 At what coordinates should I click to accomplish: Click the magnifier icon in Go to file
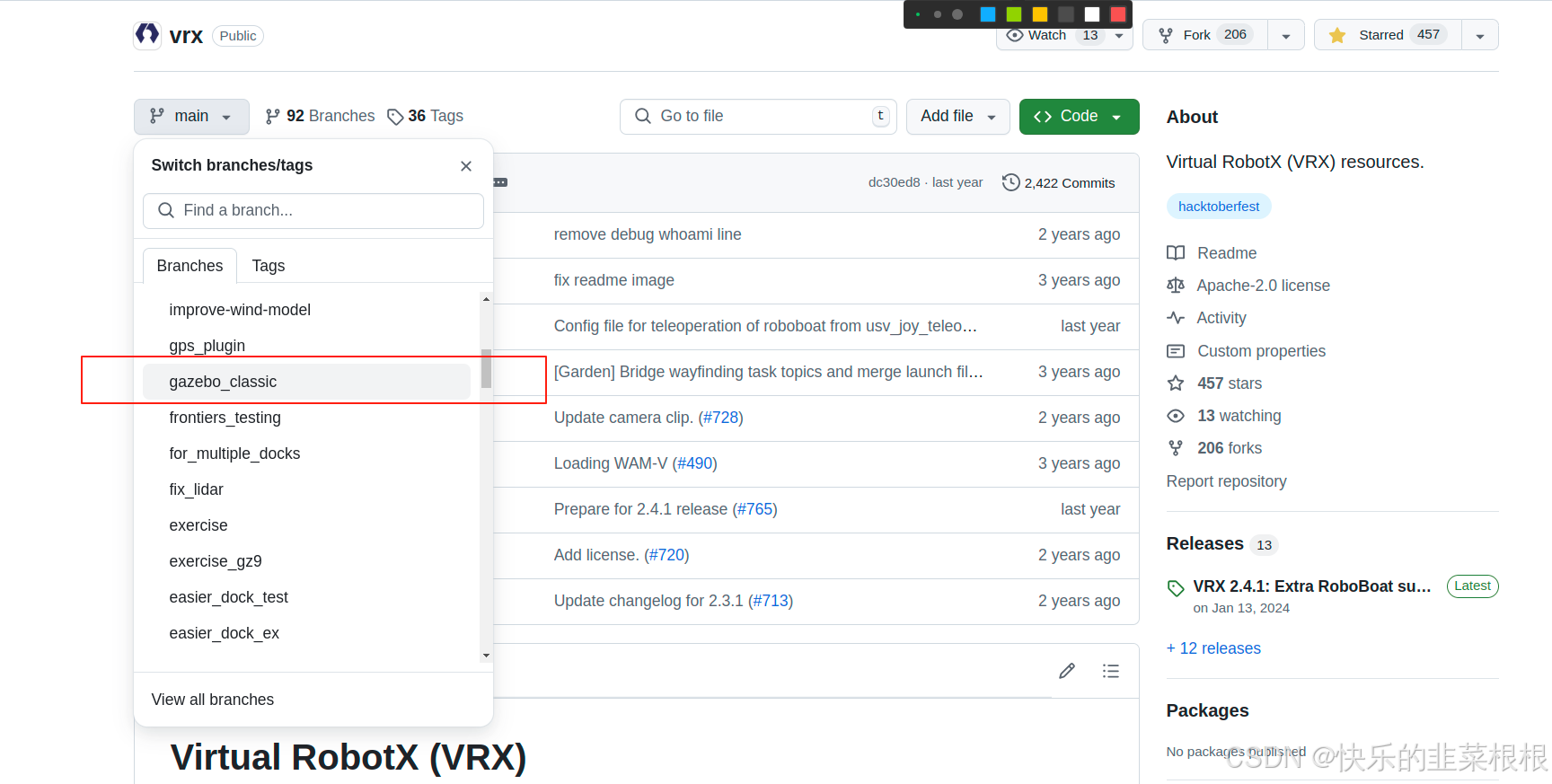[643, 116]
